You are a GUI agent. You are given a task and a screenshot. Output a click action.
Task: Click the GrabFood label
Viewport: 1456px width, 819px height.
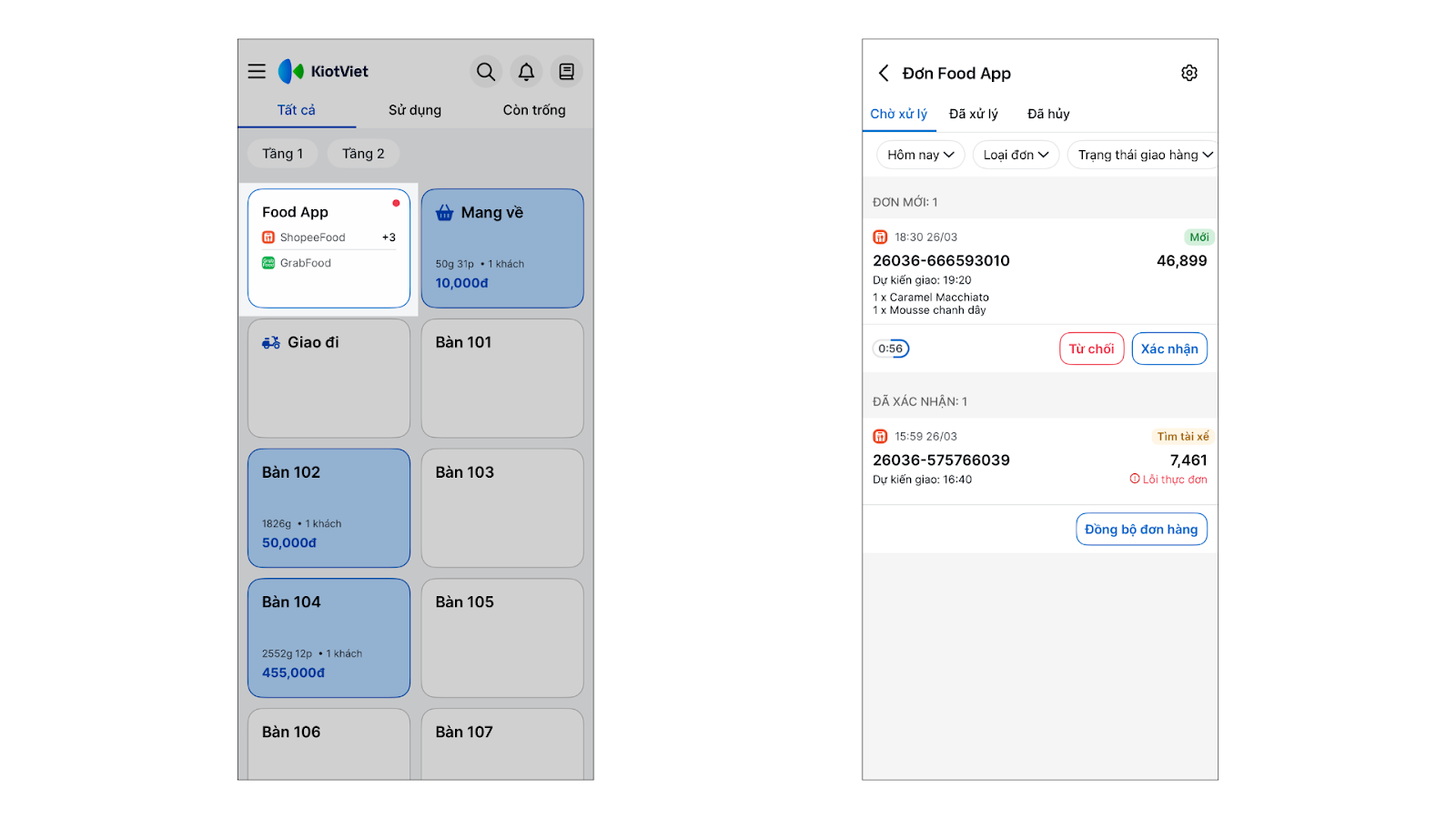point(306,263)
